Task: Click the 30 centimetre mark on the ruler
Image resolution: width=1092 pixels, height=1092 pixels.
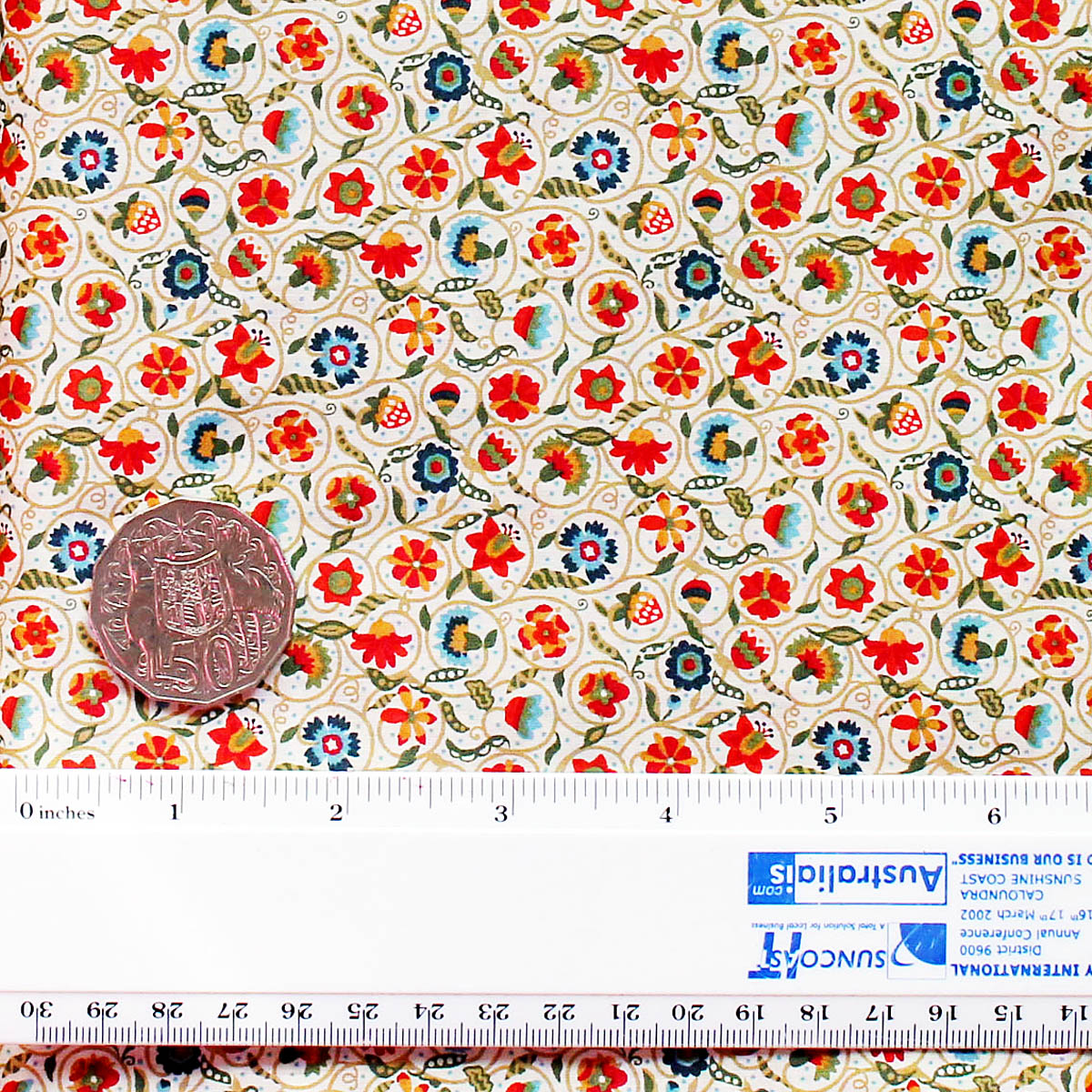Action: (36, 1011)
